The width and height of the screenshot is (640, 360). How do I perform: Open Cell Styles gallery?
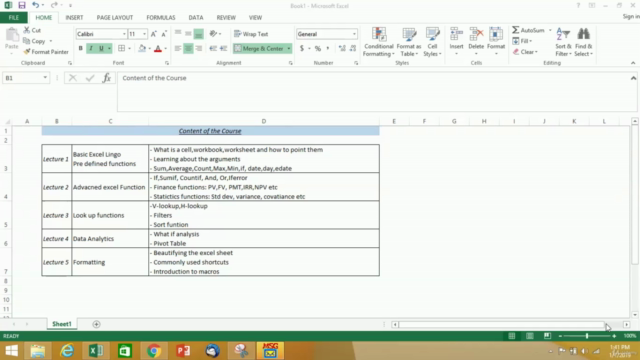[x=432, y=41]
